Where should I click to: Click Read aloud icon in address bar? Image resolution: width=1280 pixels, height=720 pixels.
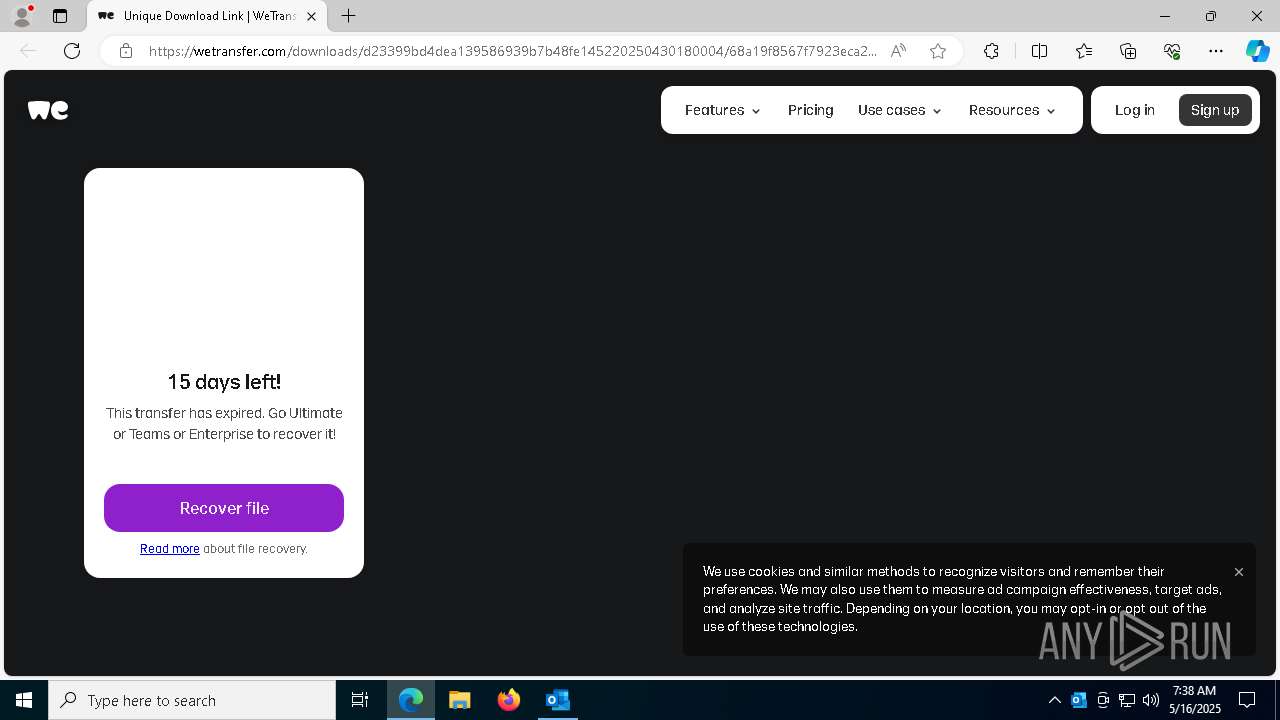click(898, 51)
